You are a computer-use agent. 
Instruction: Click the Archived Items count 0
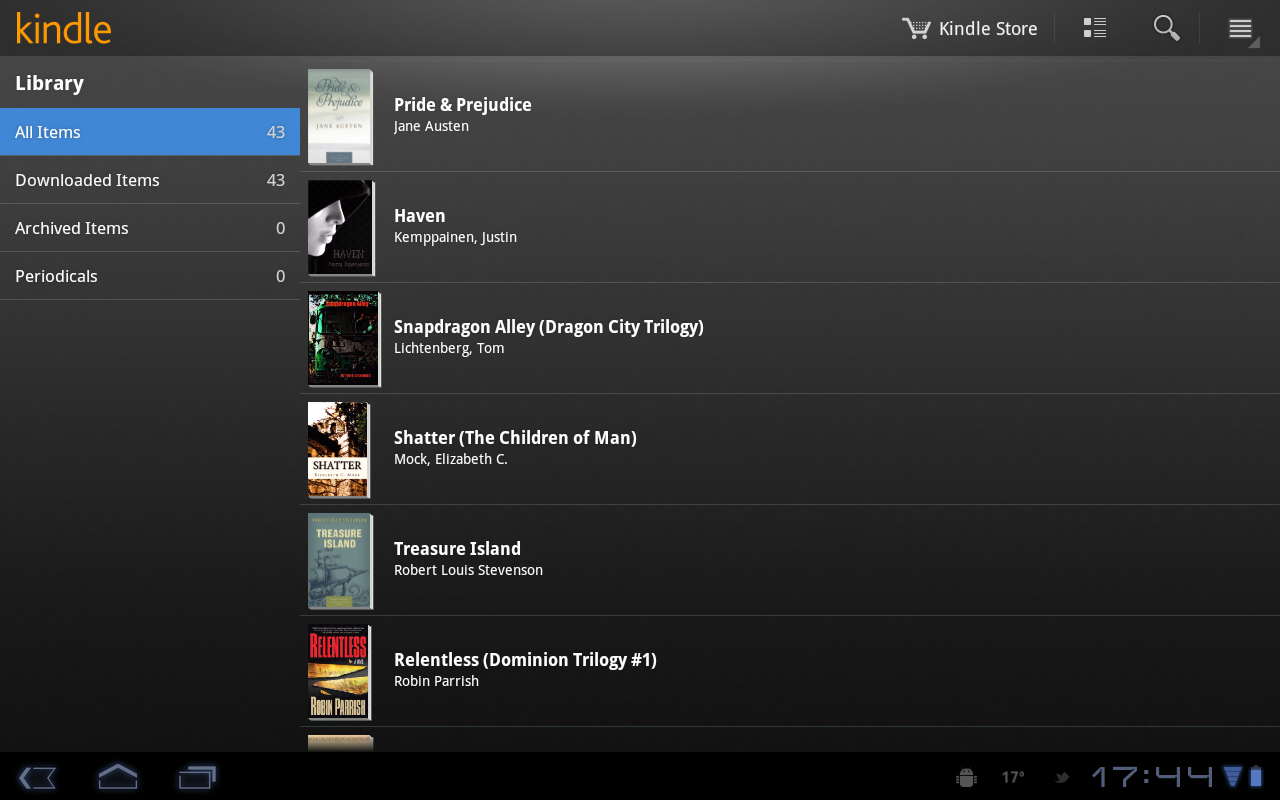(x=280, y=228)
